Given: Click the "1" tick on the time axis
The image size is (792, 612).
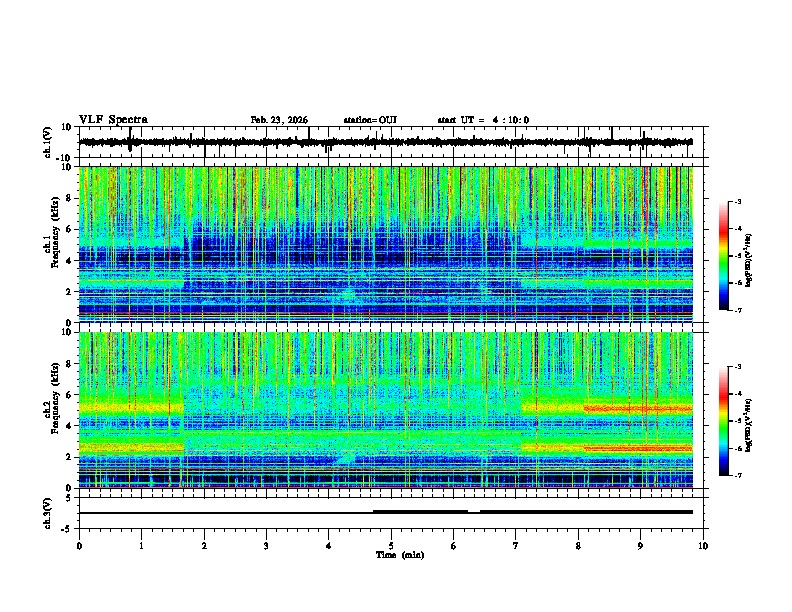Looking at the screenshot, I should click(x=141, y=546).
